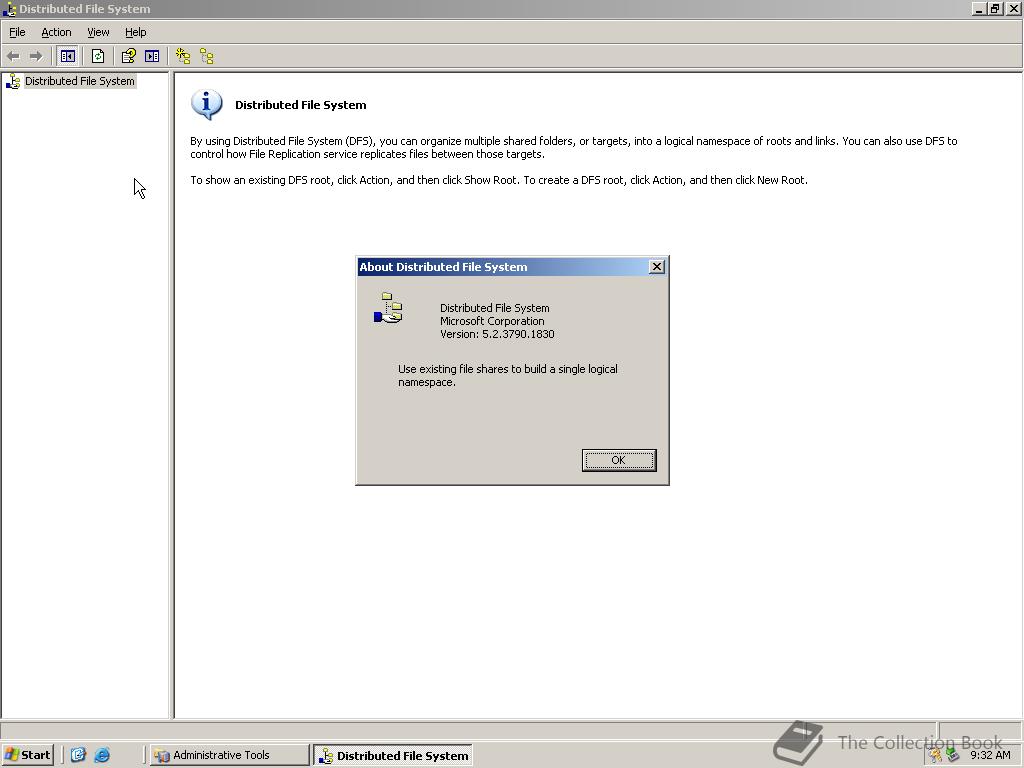Select Distributed File System tree node
The image size is (1024, 768).
point(80,81)
